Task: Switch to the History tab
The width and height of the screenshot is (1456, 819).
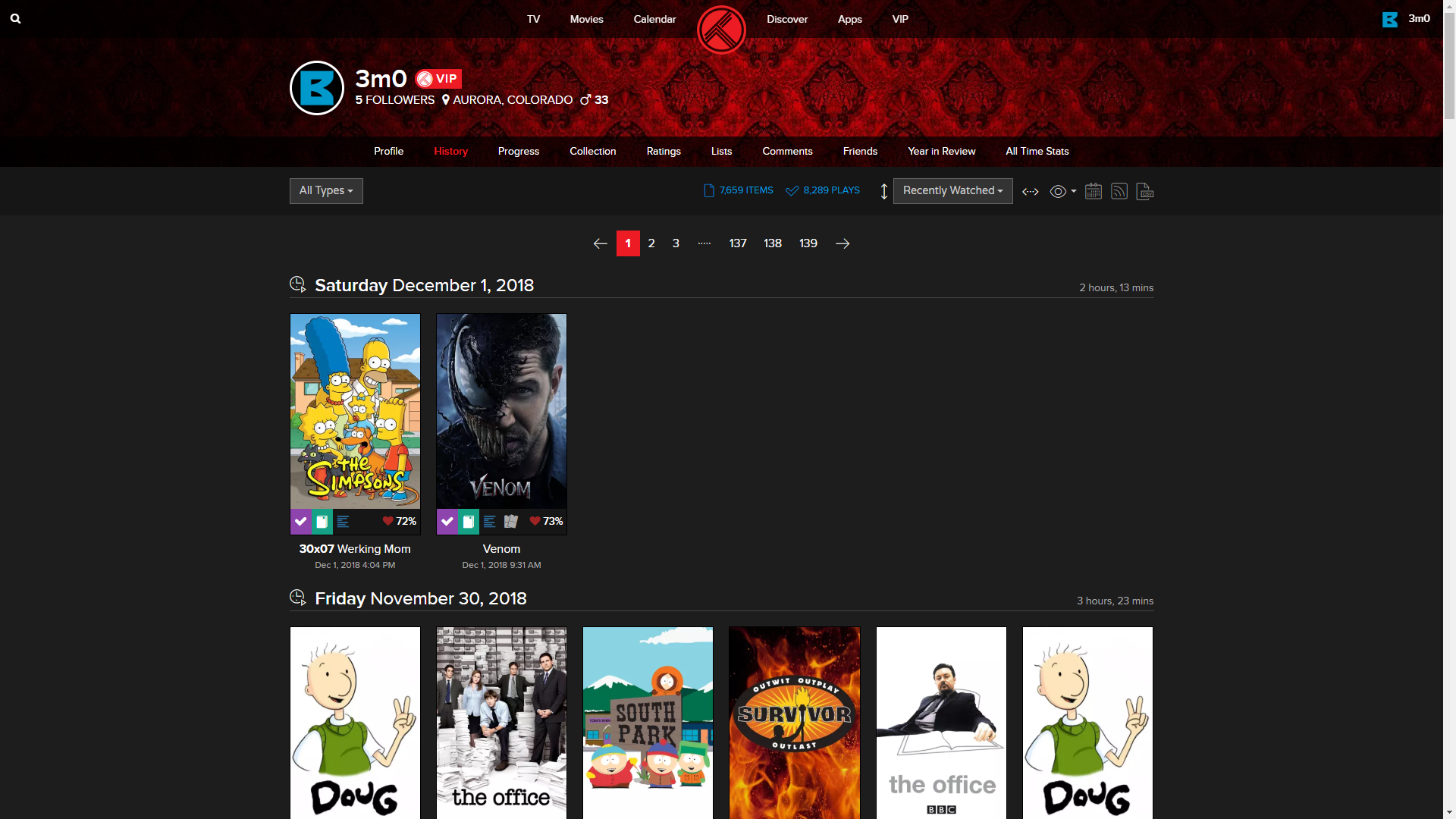Action: (450, 152)
